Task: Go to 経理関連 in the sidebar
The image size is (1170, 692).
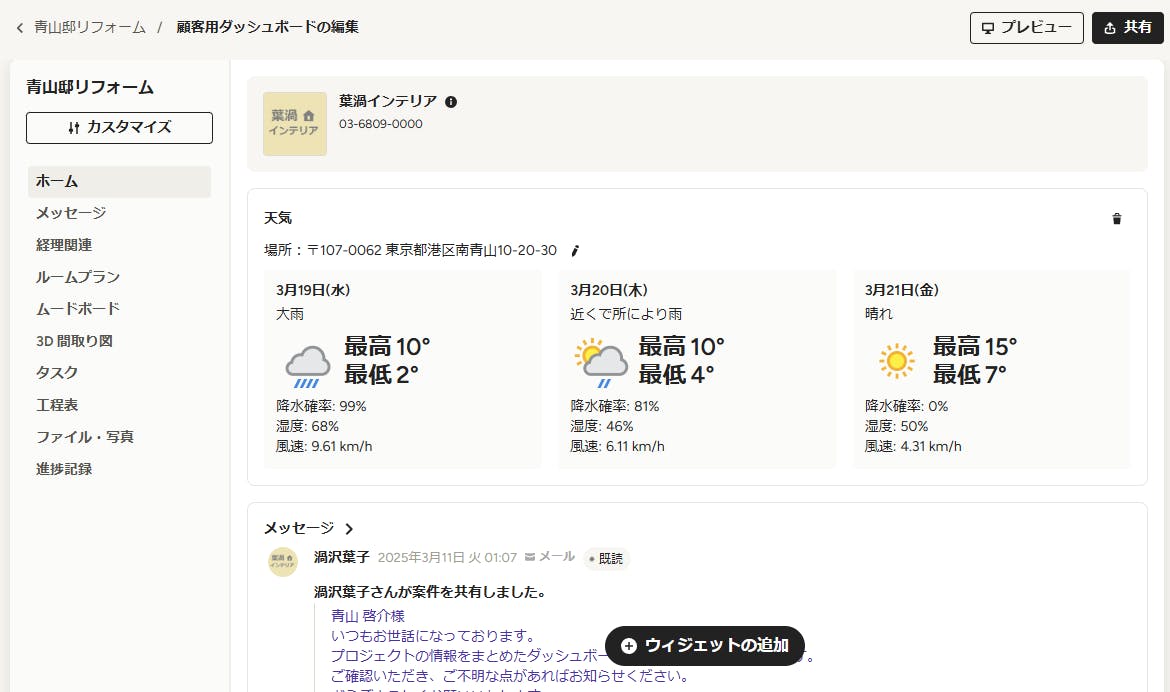Action: click(x=64, y=245)
